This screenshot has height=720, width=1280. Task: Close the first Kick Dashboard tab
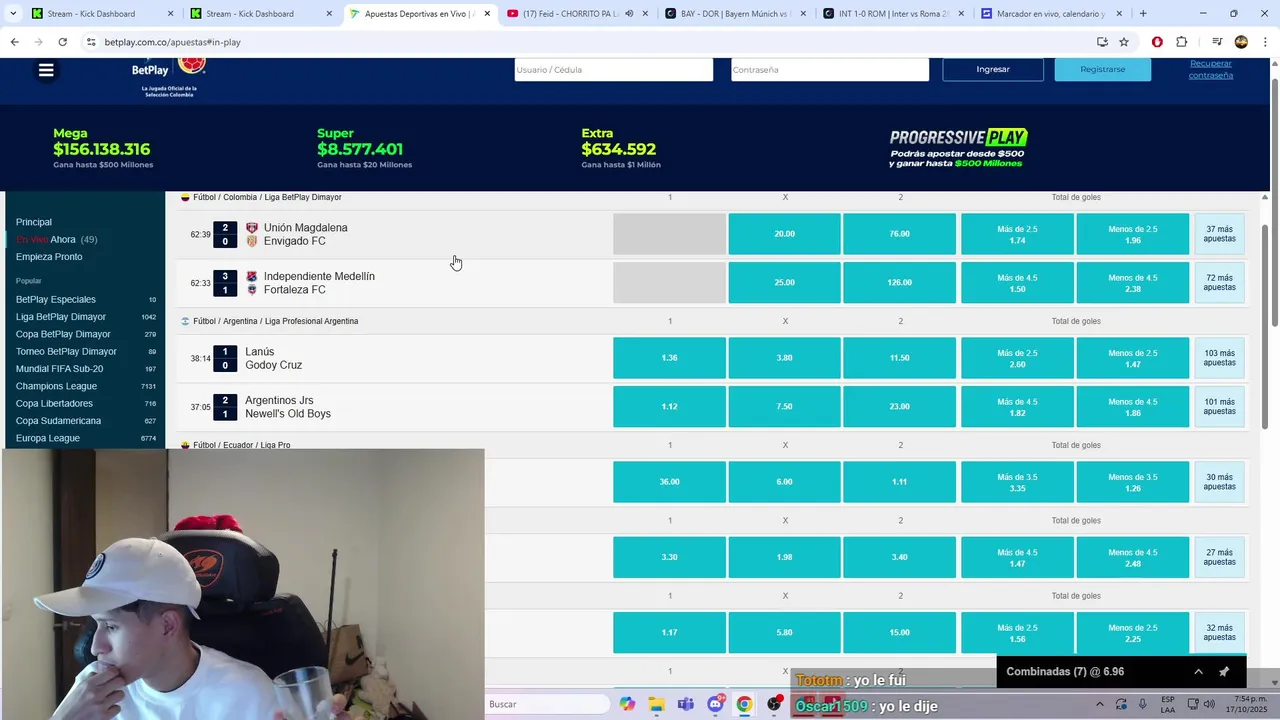(170, 14)
